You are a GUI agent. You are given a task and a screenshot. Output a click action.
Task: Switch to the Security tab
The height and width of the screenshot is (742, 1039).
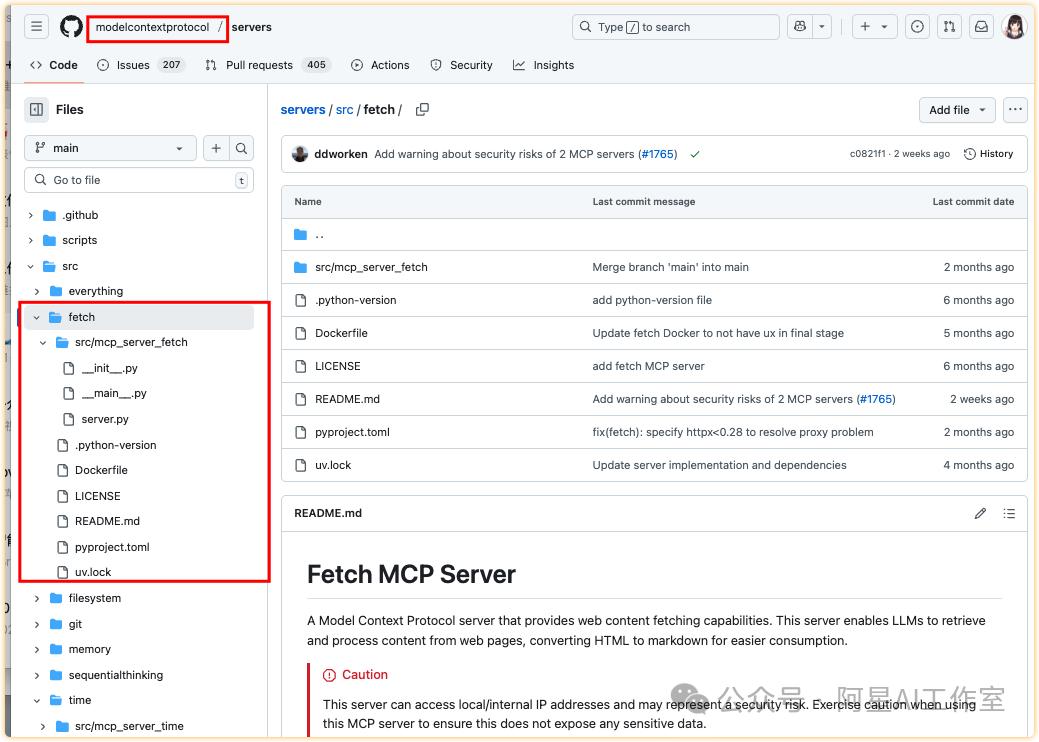(x=461, y=65)
